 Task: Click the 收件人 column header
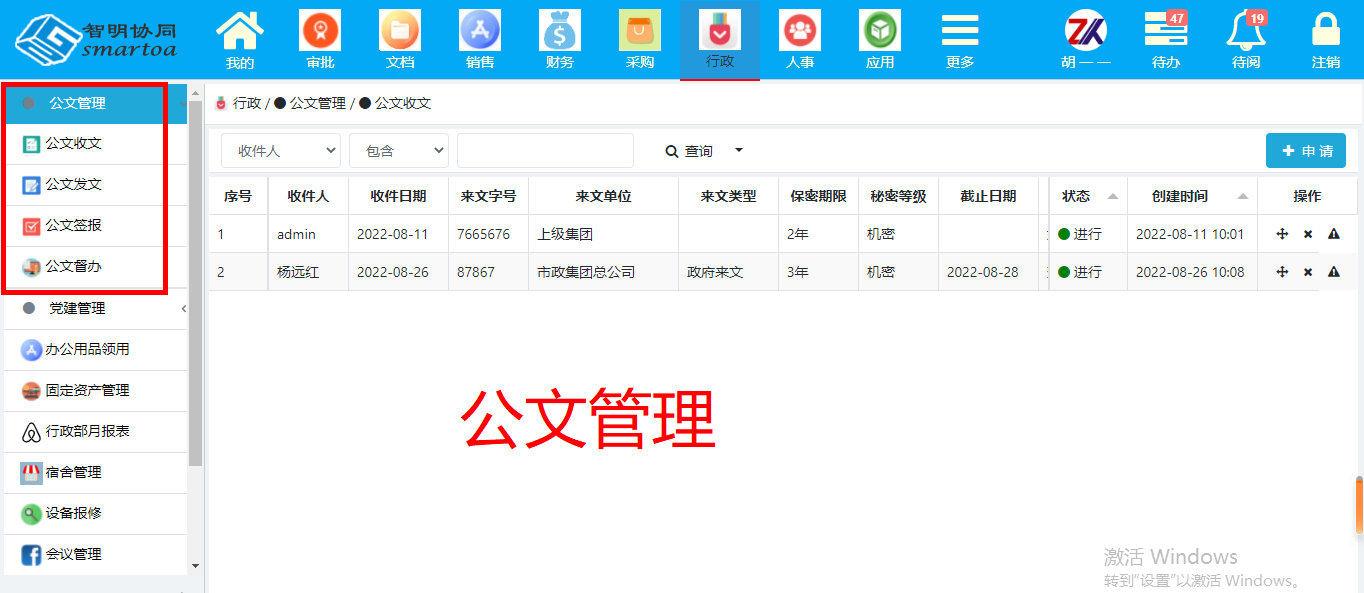pyautogui.click(x=308, y=196)
